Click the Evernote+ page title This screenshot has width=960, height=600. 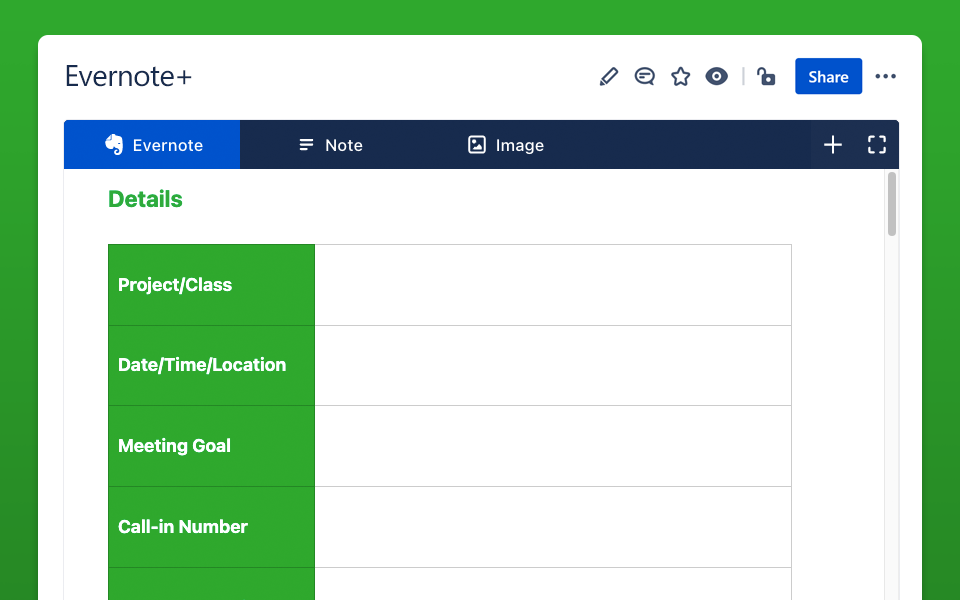129,77
